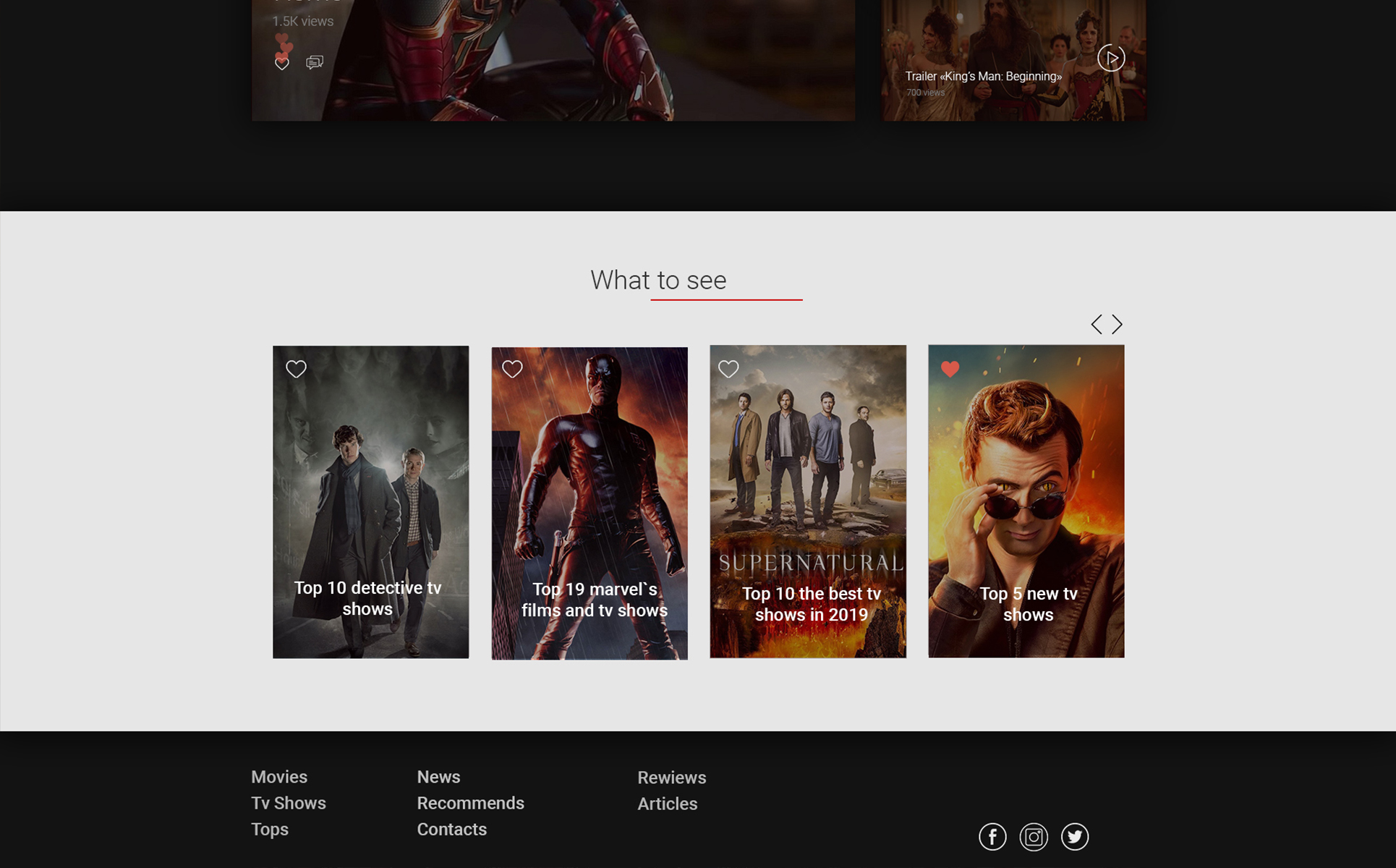Viewport: 1396px width, 868px height.
Task: Open Articles footer link
Action: 667,804
